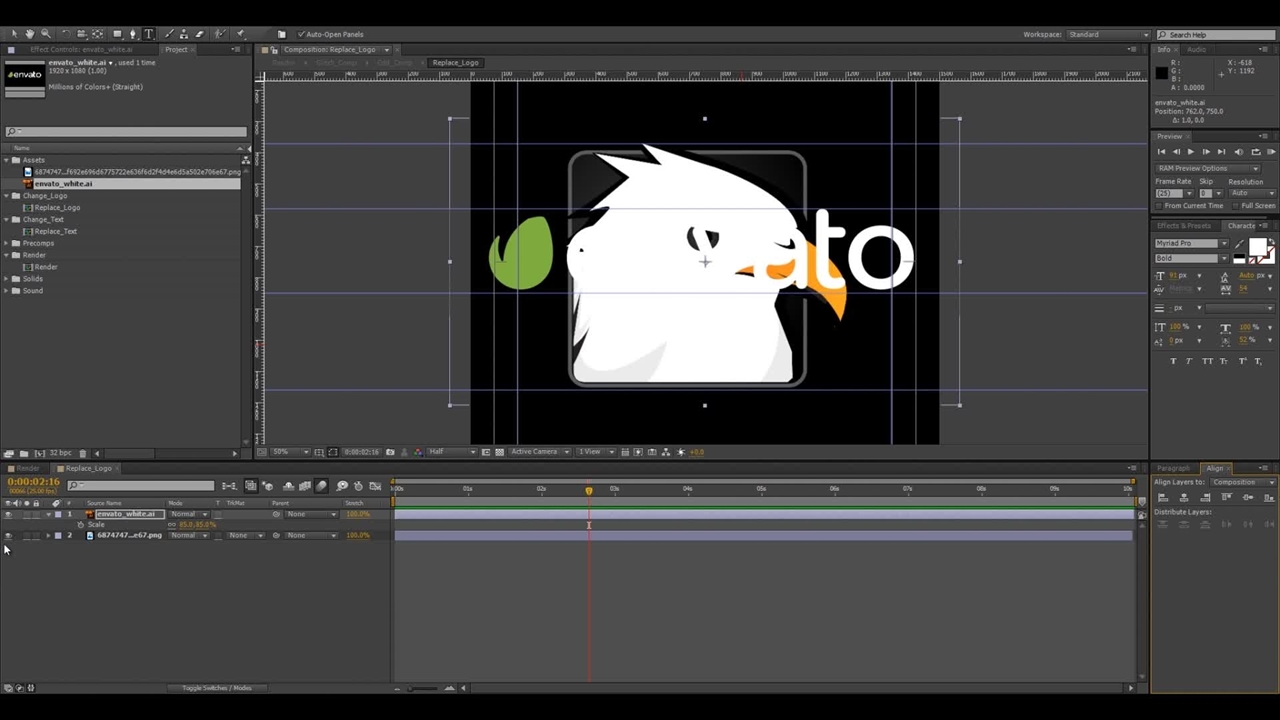Activate the Horizontal Type tool
The width and height of the screenshot is (1280, 720).
(149, 34)
